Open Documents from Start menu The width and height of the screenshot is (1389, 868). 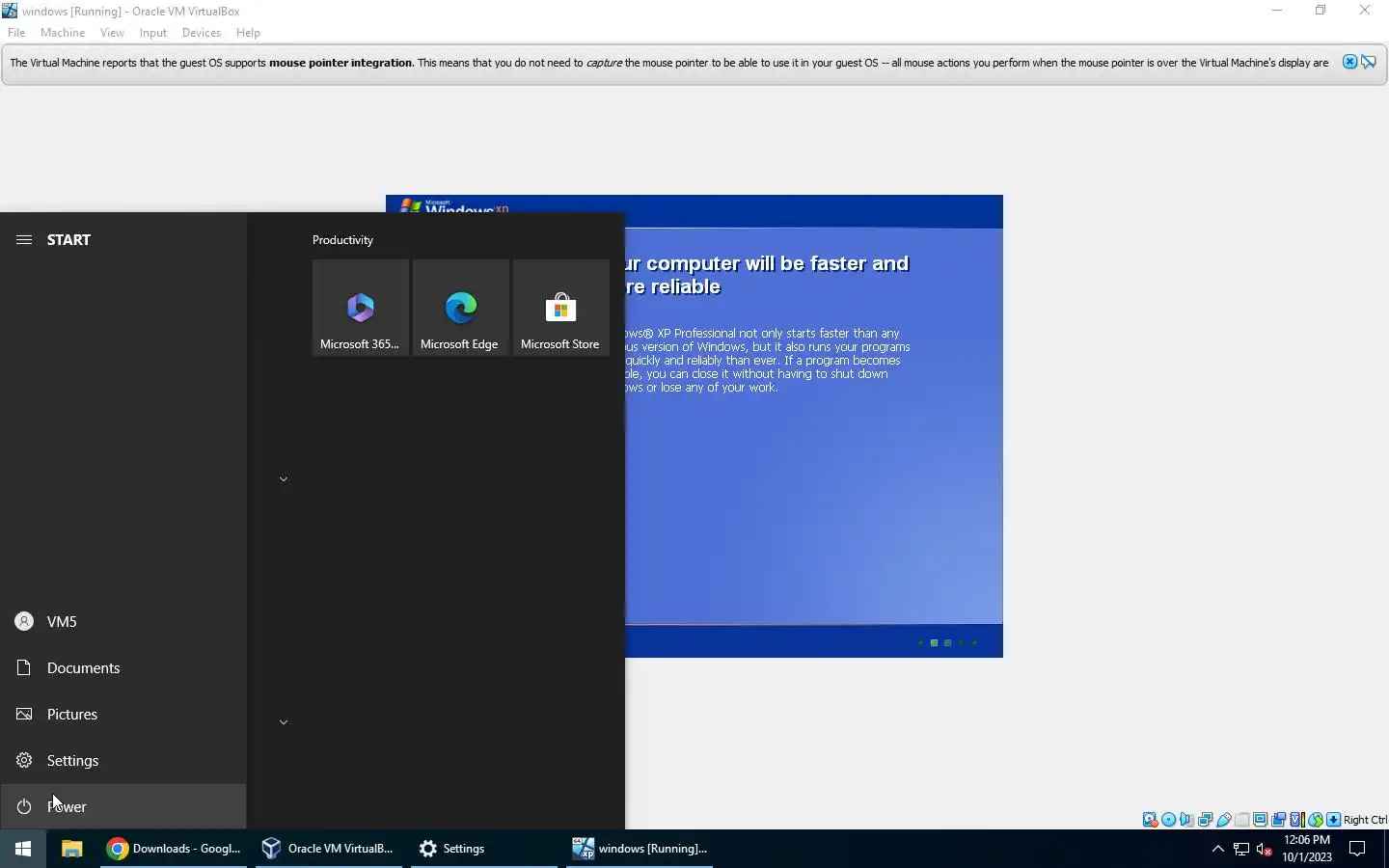click(x=123, y=668)
